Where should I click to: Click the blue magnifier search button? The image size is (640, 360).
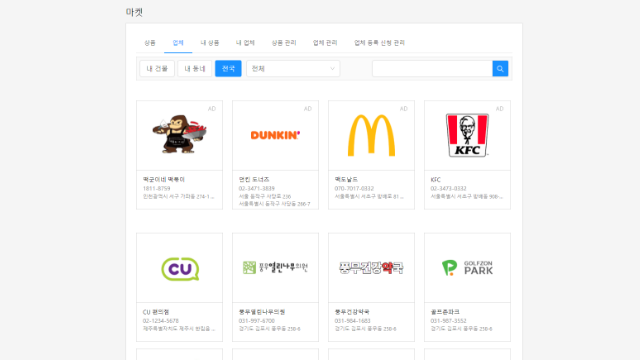point(500,69)
